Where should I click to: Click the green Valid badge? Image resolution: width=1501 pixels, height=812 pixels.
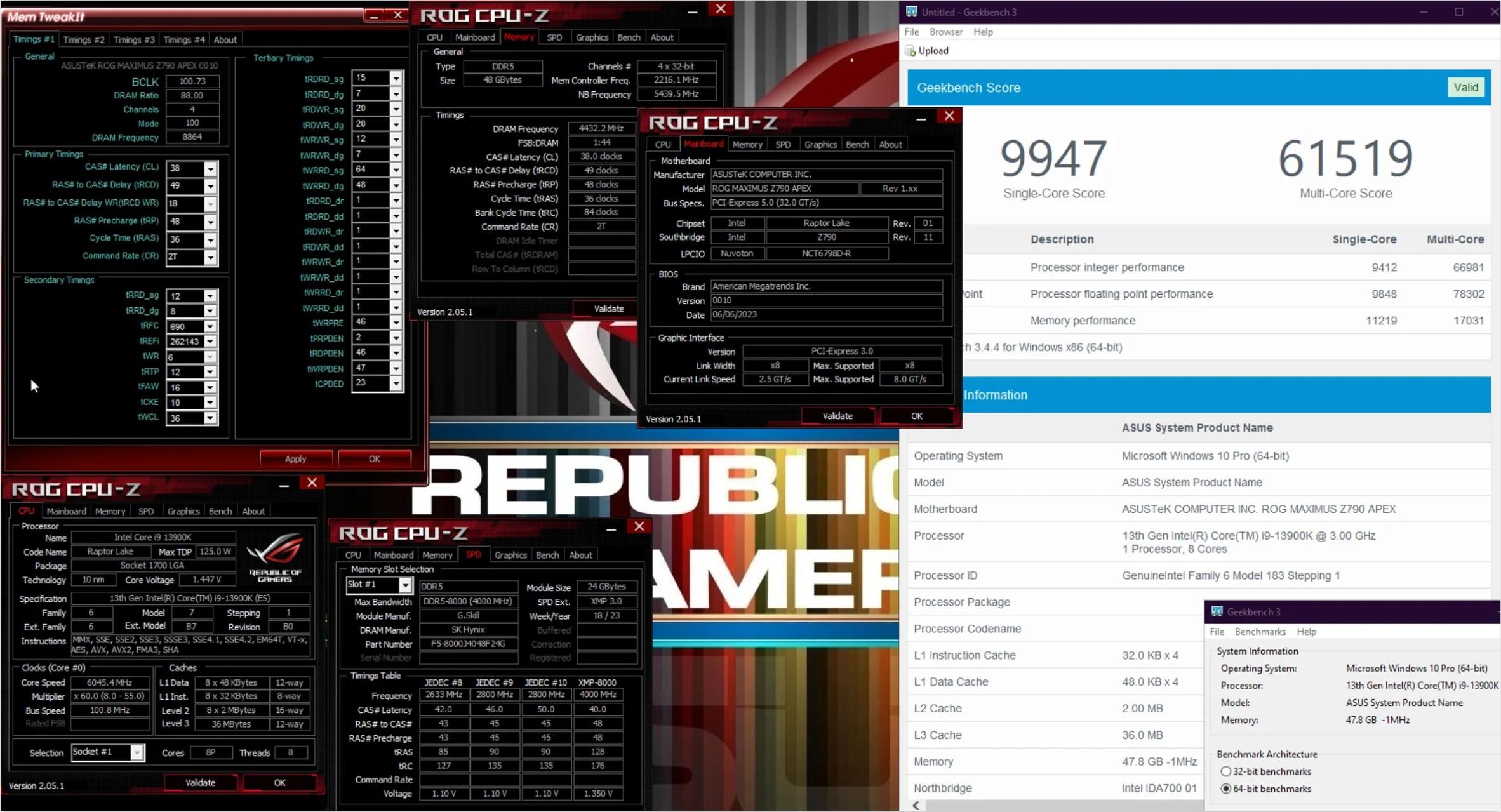1465,88
